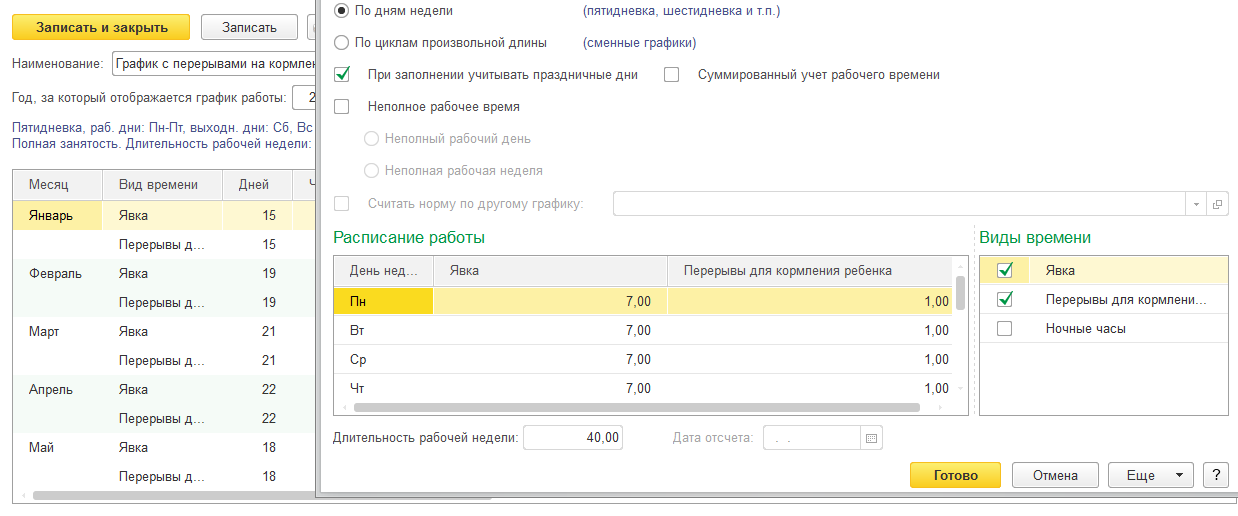Uncheck the Явка time type checkbox
Screen dimensions: 1238x516
(x=1005, y=270)
